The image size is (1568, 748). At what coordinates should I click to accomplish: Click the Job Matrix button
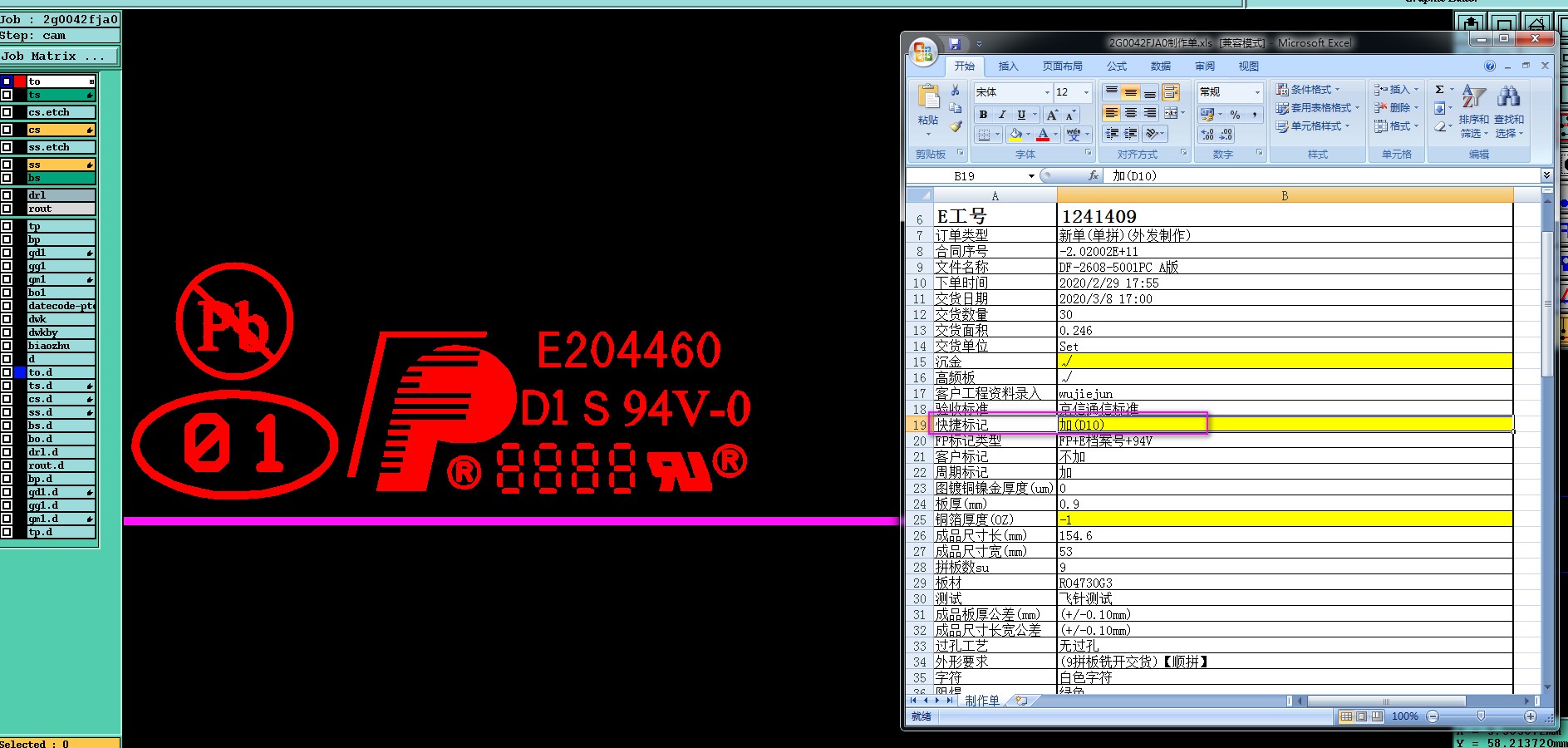click(60, 57)
